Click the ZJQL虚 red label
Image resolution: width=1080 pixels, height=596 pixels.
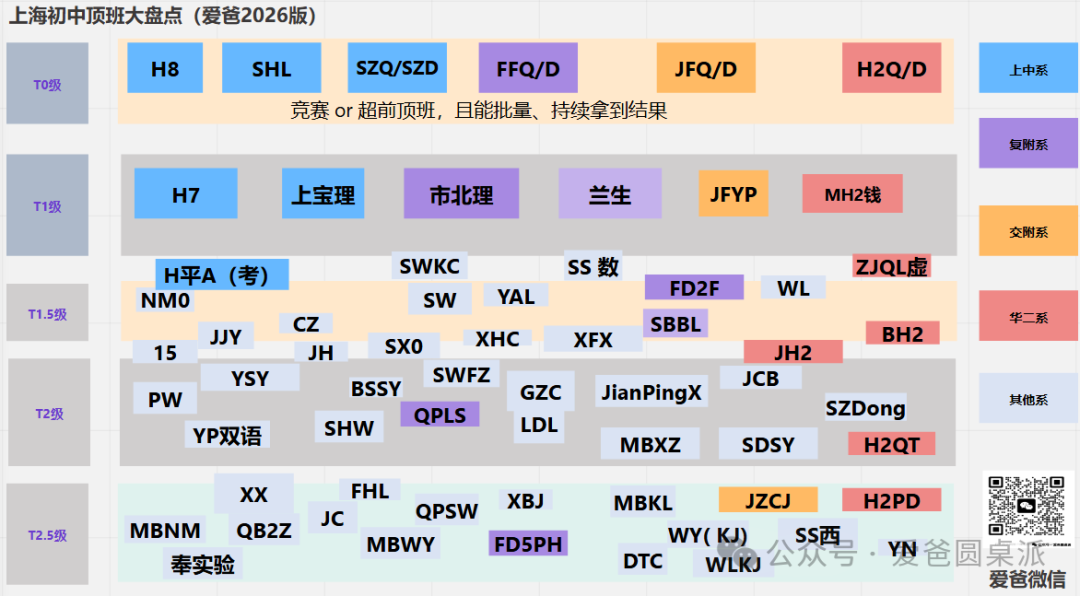892,266
